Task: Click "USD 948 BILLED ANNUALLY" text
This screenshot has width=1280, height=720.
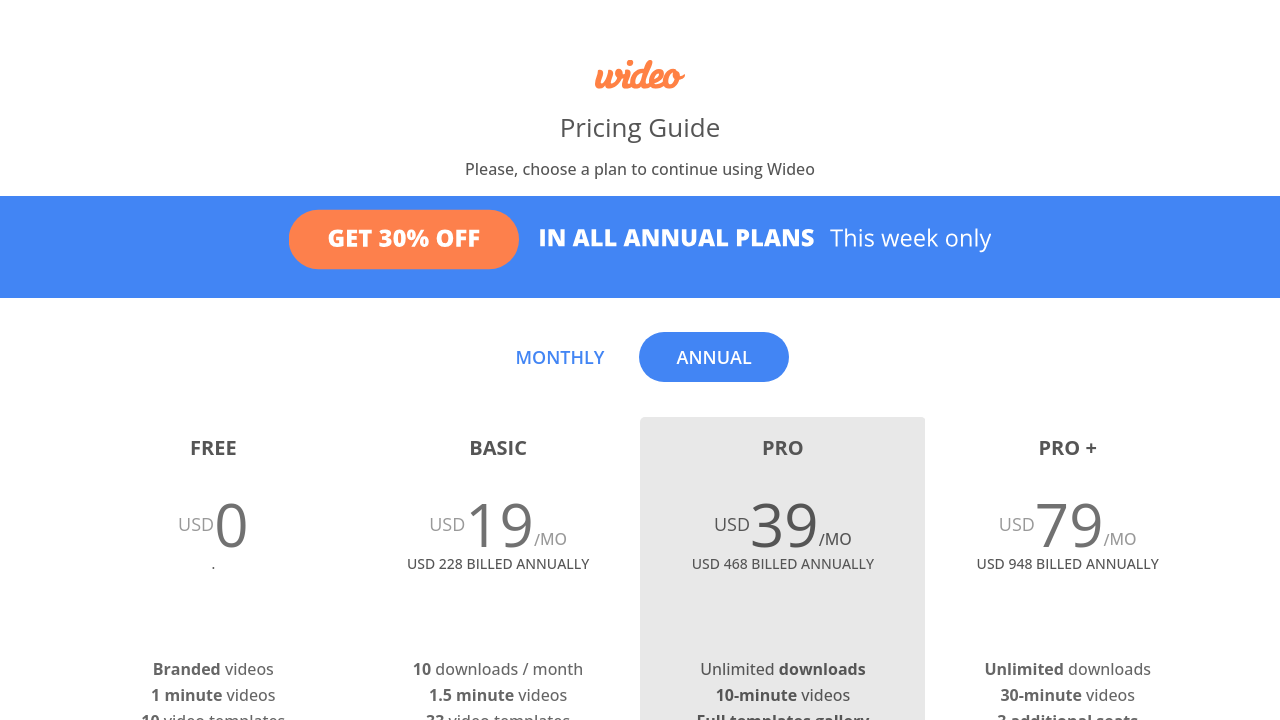Action: click(x=1068, y=564)
